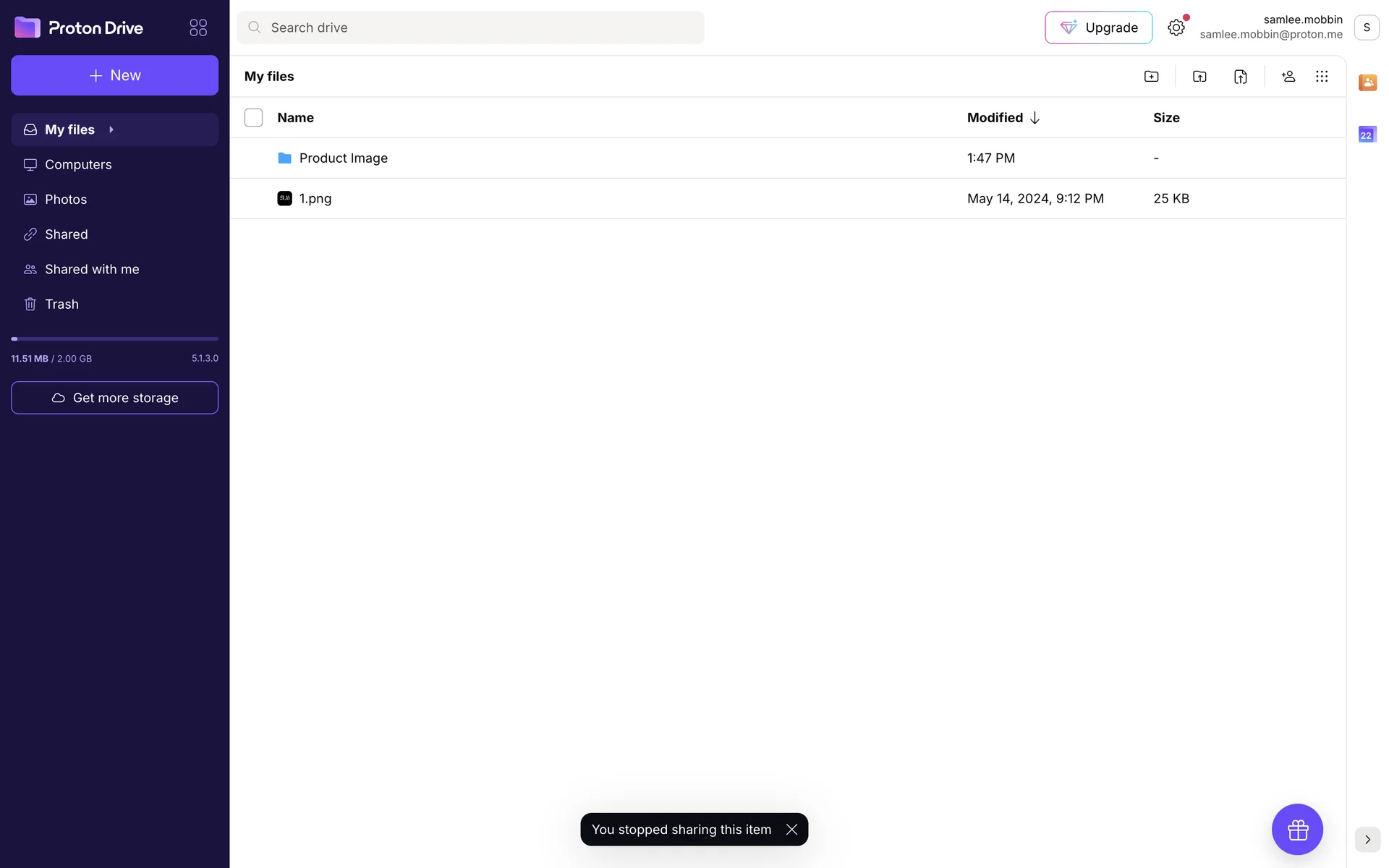Click Get more storage button
This screenshot has height=868, width=1389.
coord(114,398)
